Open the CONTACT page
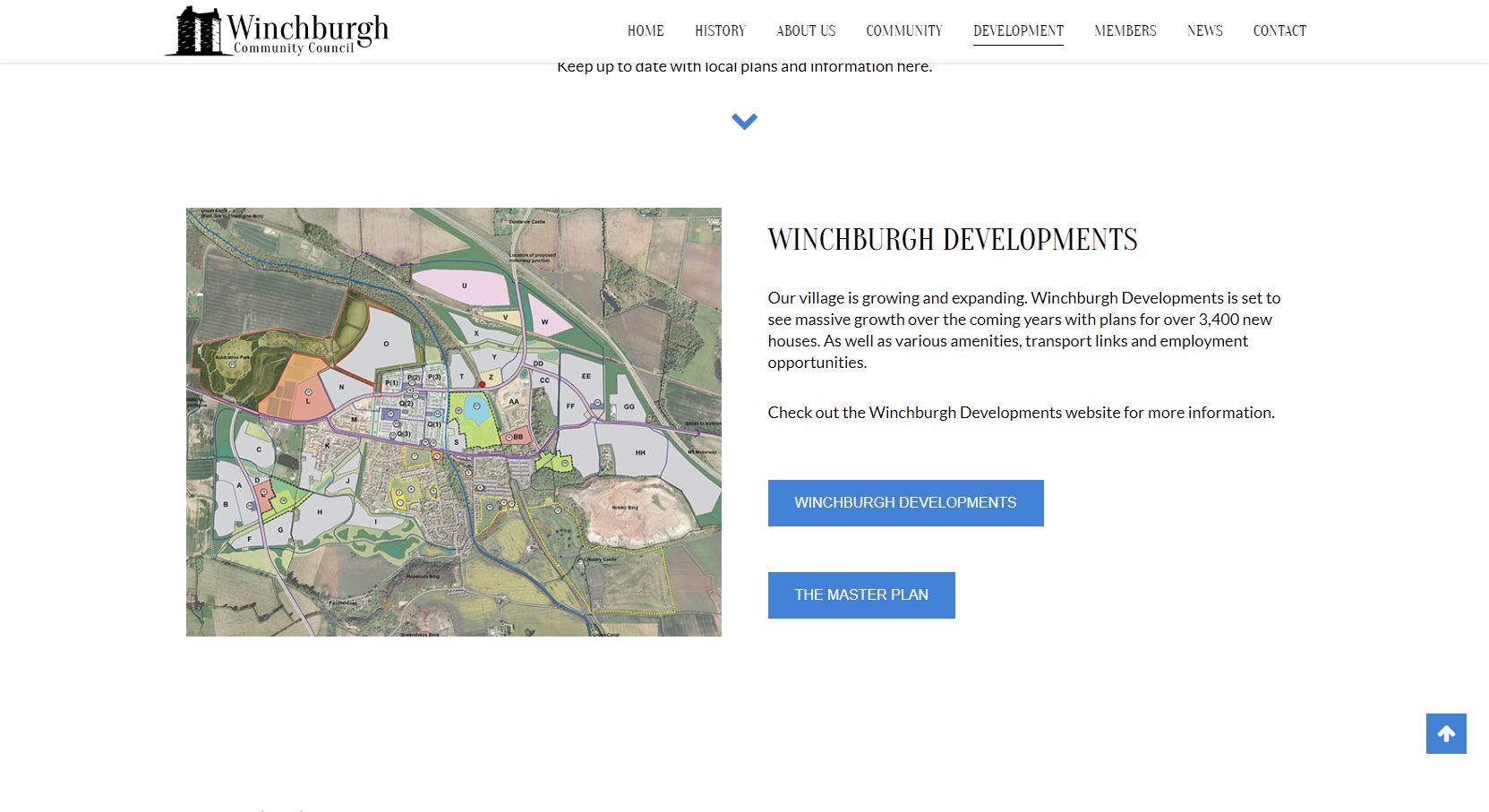Image resolution: width=1489 pixels, height=812 pixels. point(1279,30)
